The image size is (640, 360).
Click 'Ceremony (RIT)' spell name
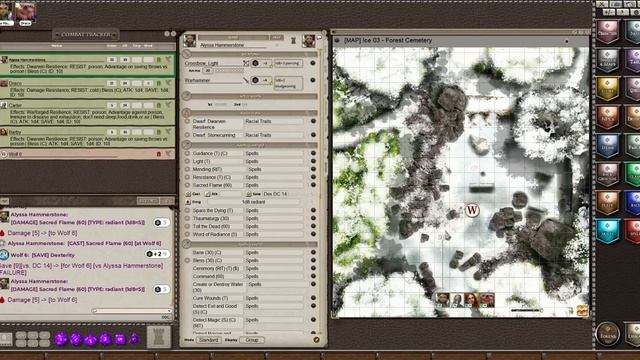(x=216, y=269)
